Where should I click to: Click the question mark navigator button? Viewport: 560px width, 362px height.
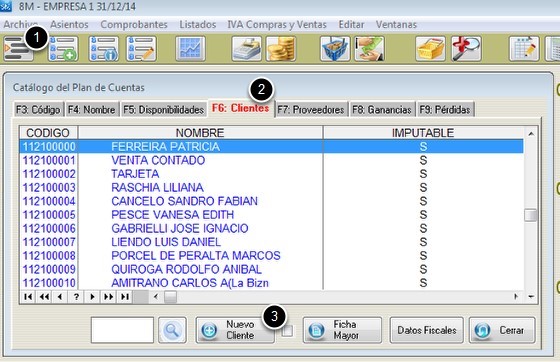click(76, 297)
